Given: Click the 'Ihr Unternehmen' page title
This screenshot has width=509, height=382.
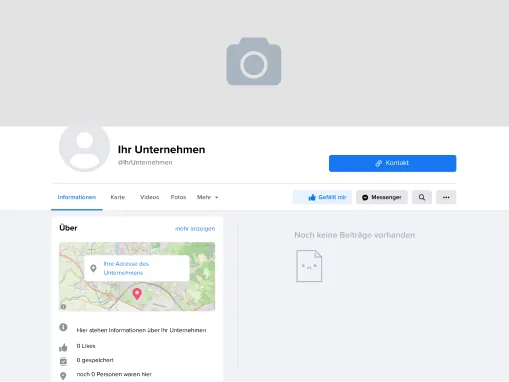Looking at the screenshot, I should [x=161, y=150].
